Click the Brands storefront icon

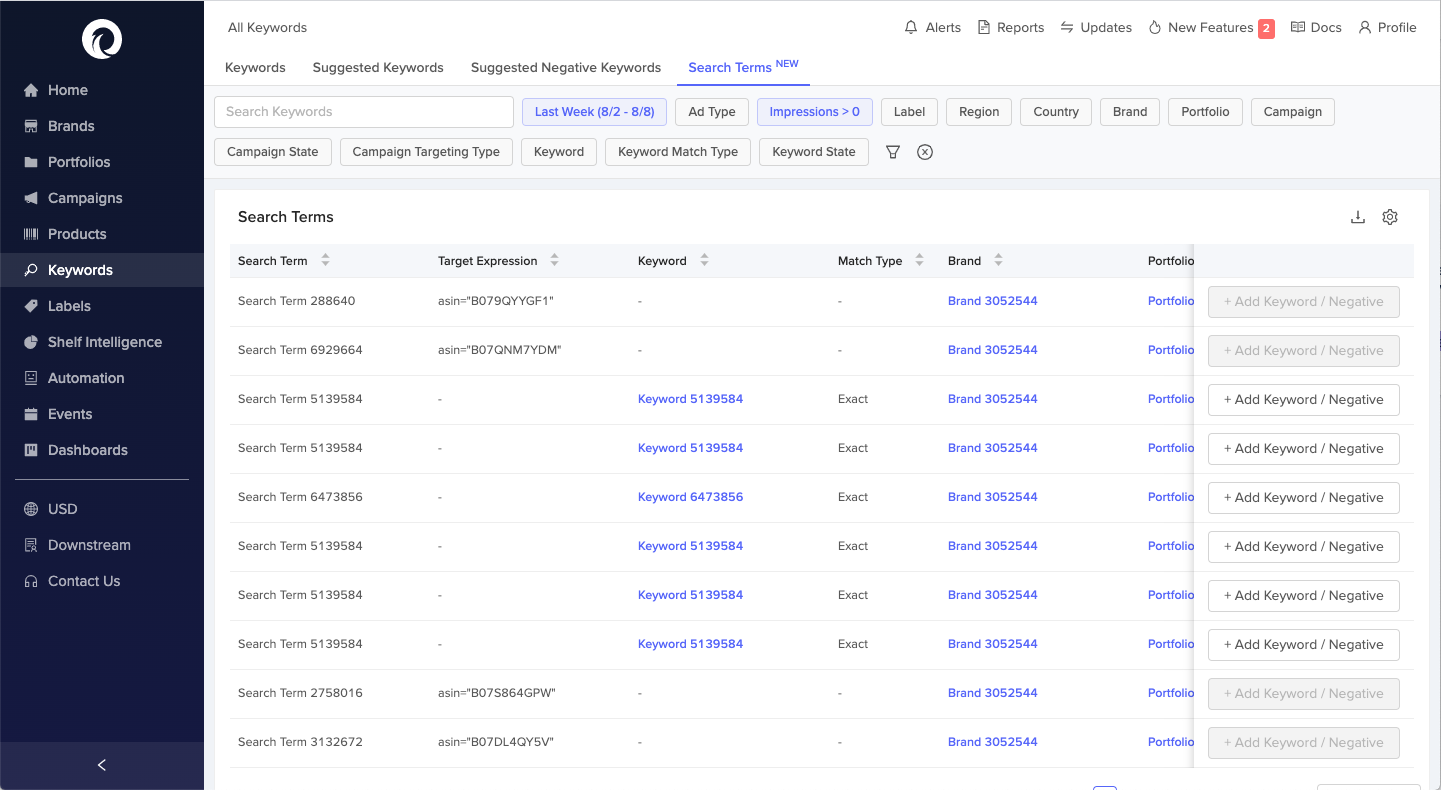pyautogui.click(x=31, y=126)
